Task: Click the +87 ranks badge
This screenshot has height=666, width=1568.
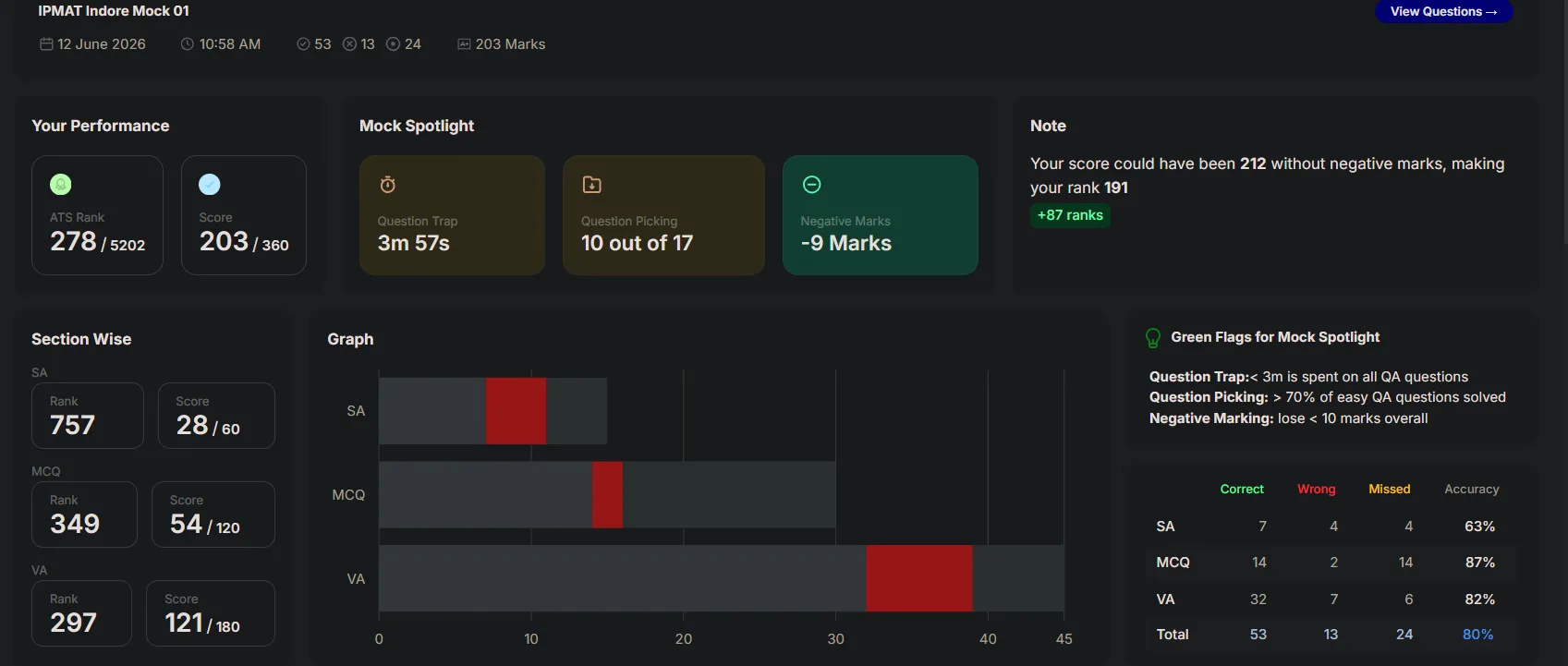Action: point(1070,215)
